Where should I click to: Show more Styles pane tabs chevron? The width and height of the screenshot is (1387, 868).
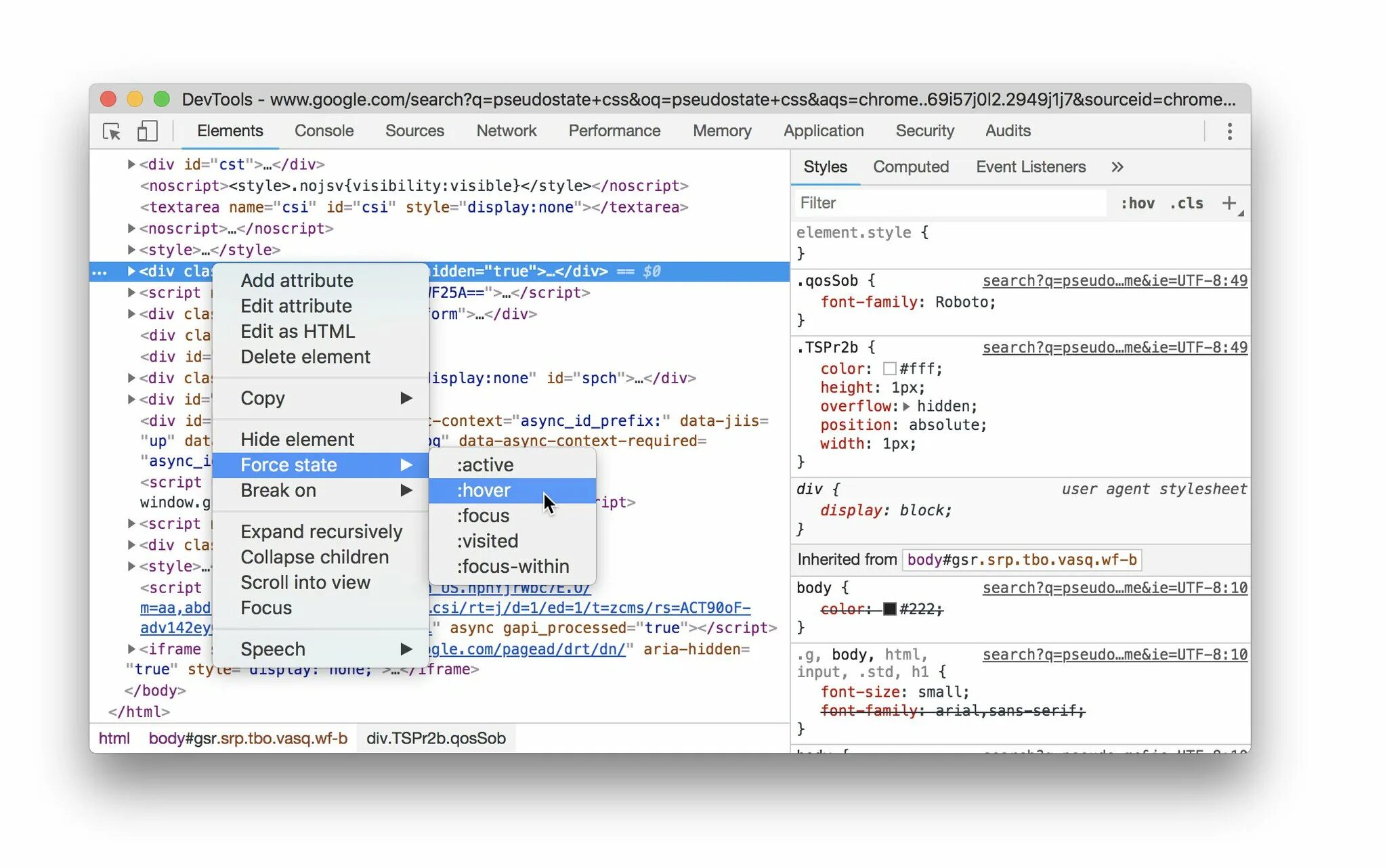click(x=1117, y=167)
